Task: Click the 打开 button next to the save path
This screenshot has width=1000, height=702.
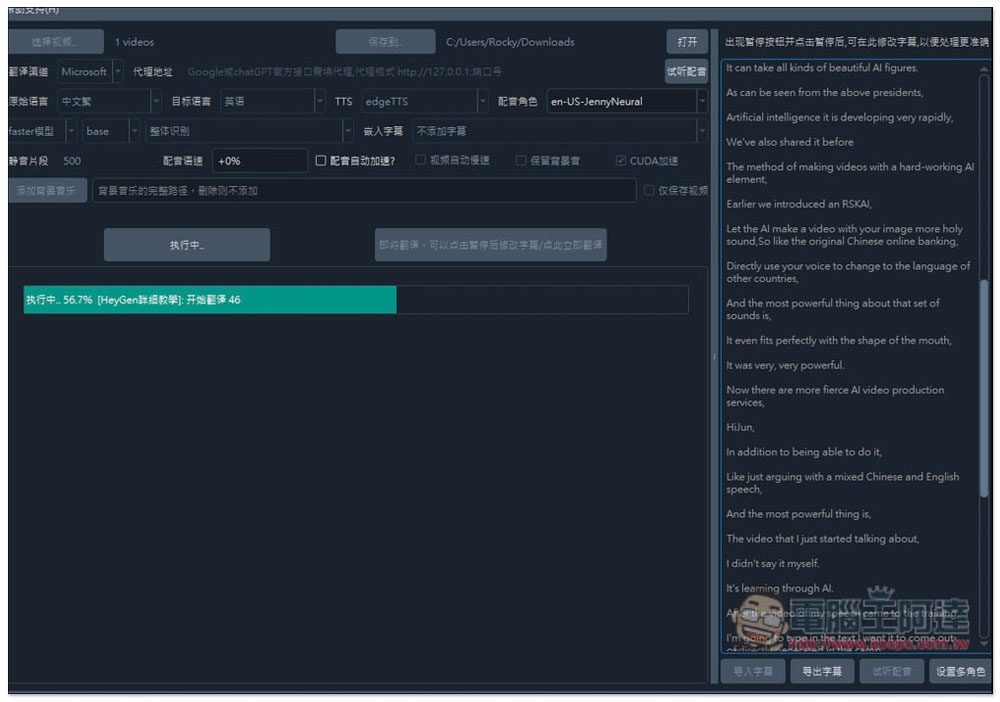Action: click(687, 42)
